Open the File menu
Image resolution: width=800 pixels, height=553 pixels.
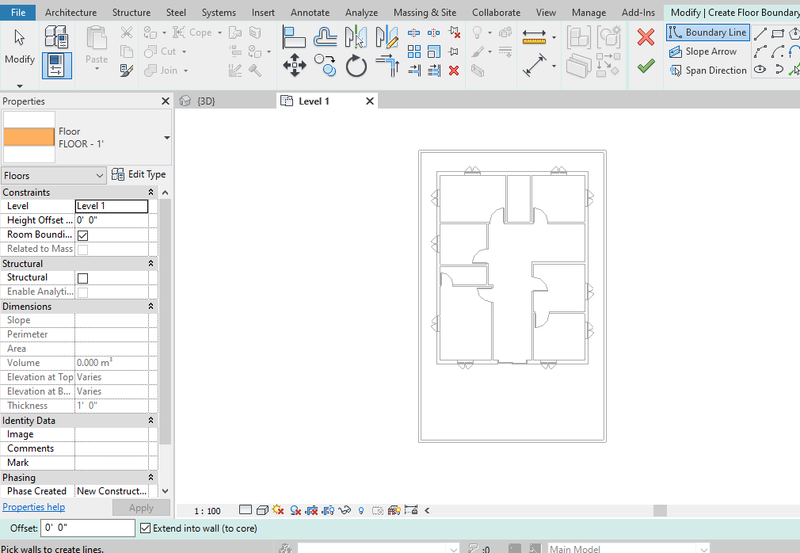coord(18,12)
